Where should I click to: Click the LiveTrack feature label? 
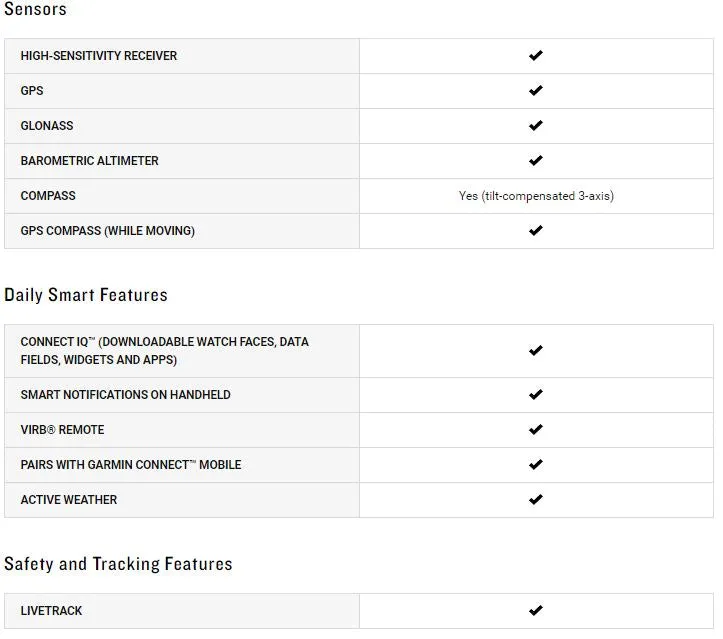click(51, 611)
